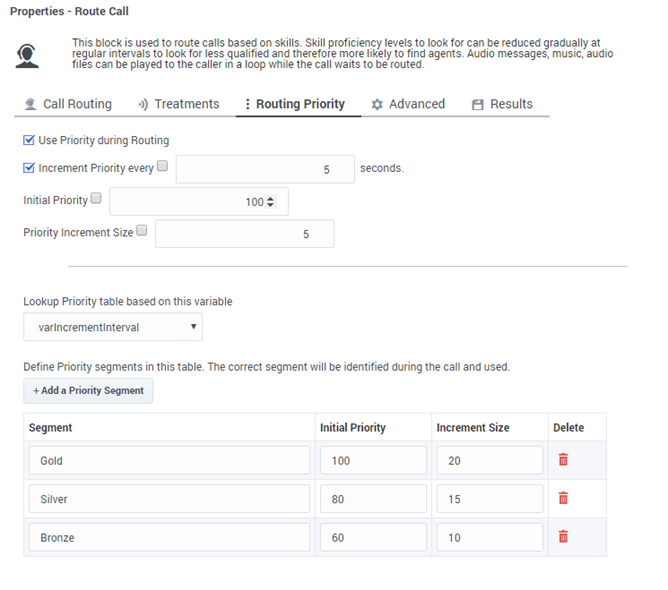Screen dimensions: 668x590
Task: Toggle Use Priority during Routing checkbox
Action: pos(29,140)
